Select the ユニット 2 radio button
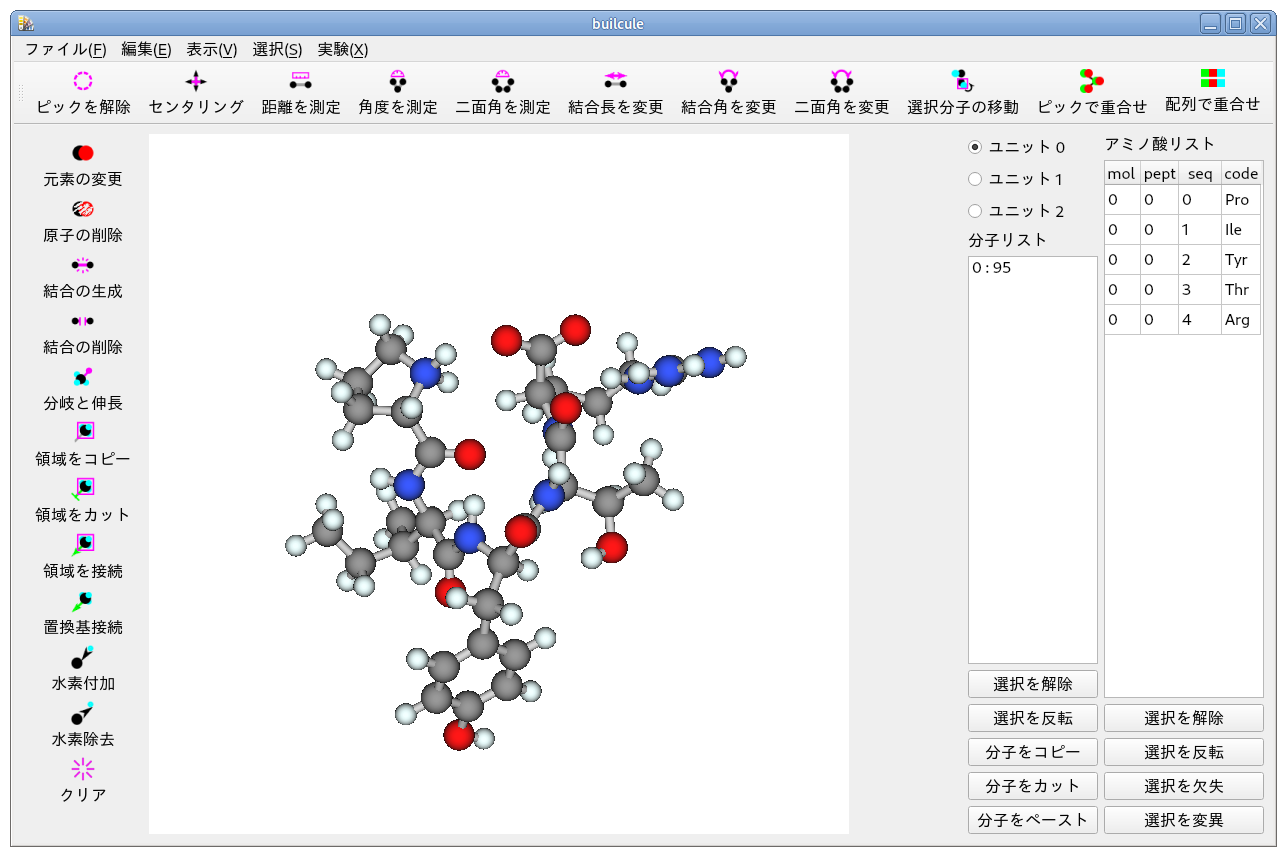 pos(975,211)
